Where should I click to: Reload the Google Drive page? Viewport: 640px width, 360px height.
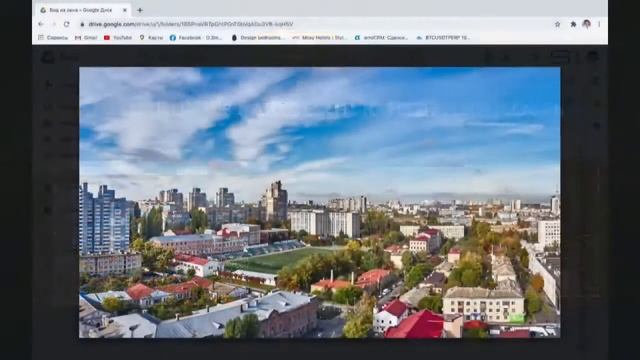[67, 24]
